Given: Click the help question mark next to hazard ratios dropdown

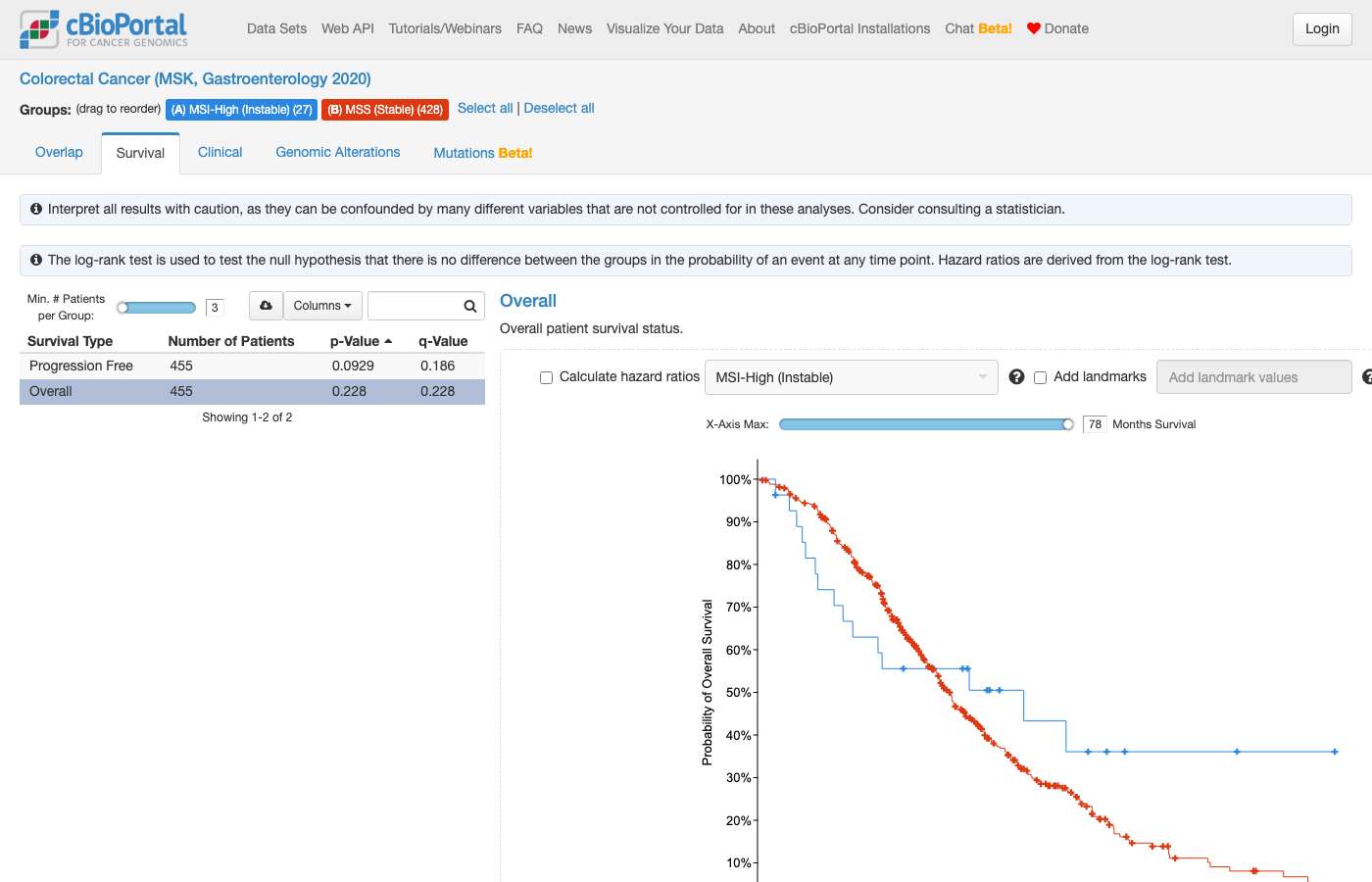Looking at the screenshot, I should (x=1016, y=377).
